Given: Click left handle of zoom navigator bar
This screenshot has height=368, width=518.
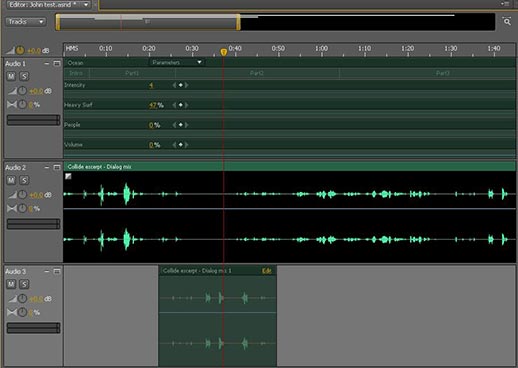Looking at the screenshot, I should point(58,22).
